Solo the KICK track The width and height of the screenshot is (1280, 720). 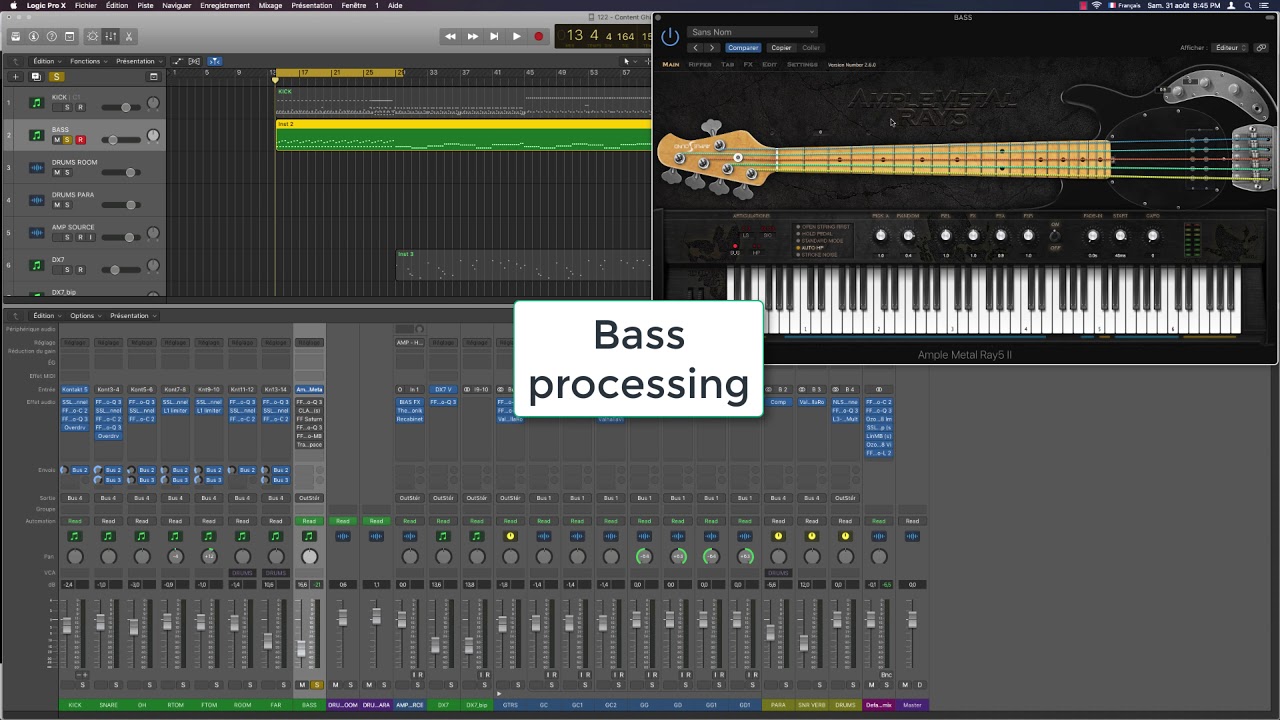[x=68, y=107]
